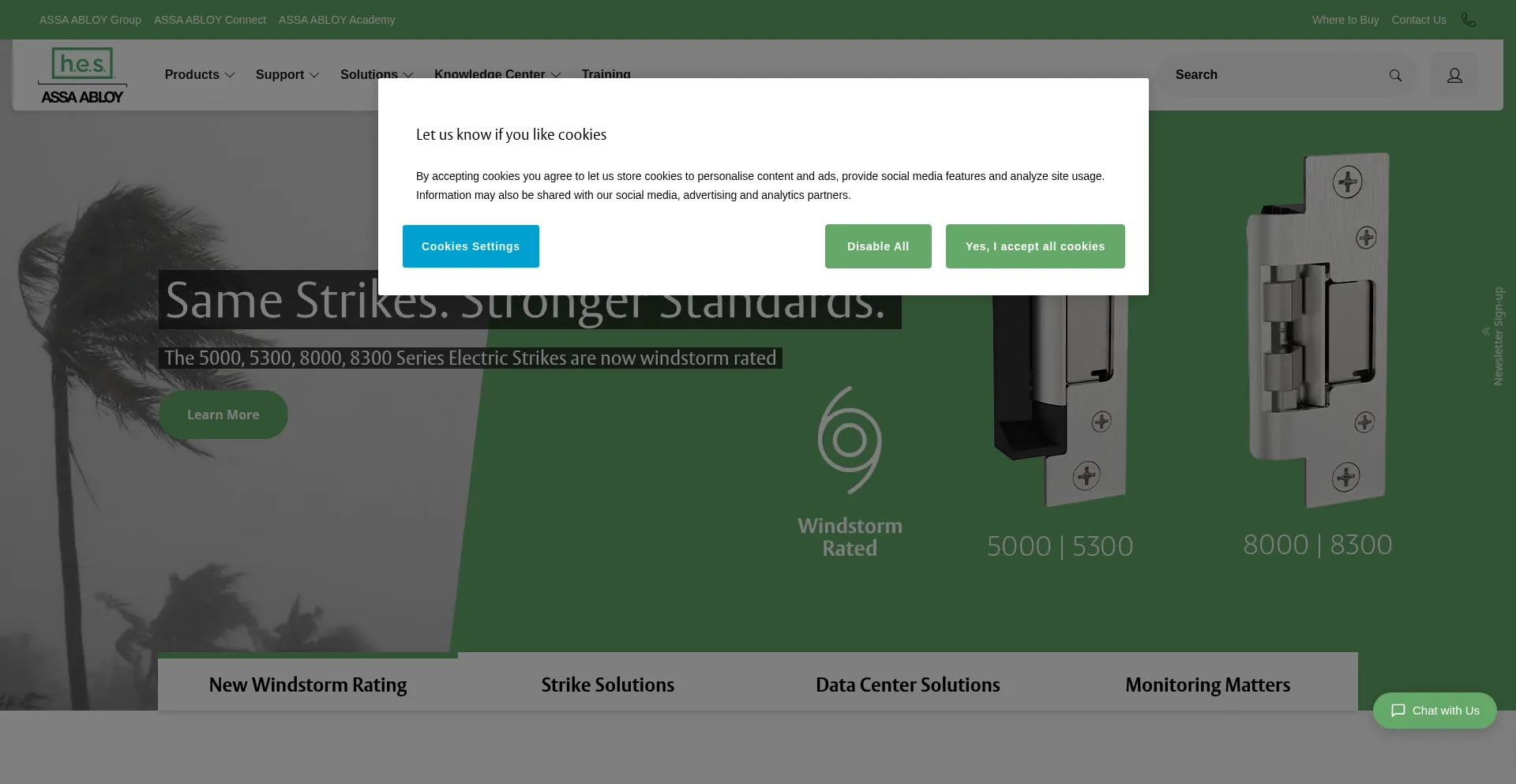
Task: Click the windstorm rated subtitle text
Action: (471, 358)
